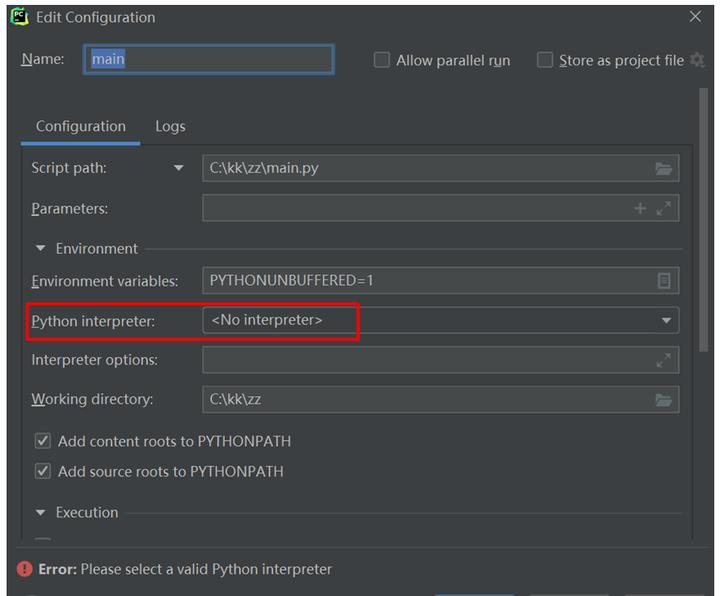720x596 pixels.
Task: Switch to the Logs tab
Action: pyautogui.click(x=170, y=126)
